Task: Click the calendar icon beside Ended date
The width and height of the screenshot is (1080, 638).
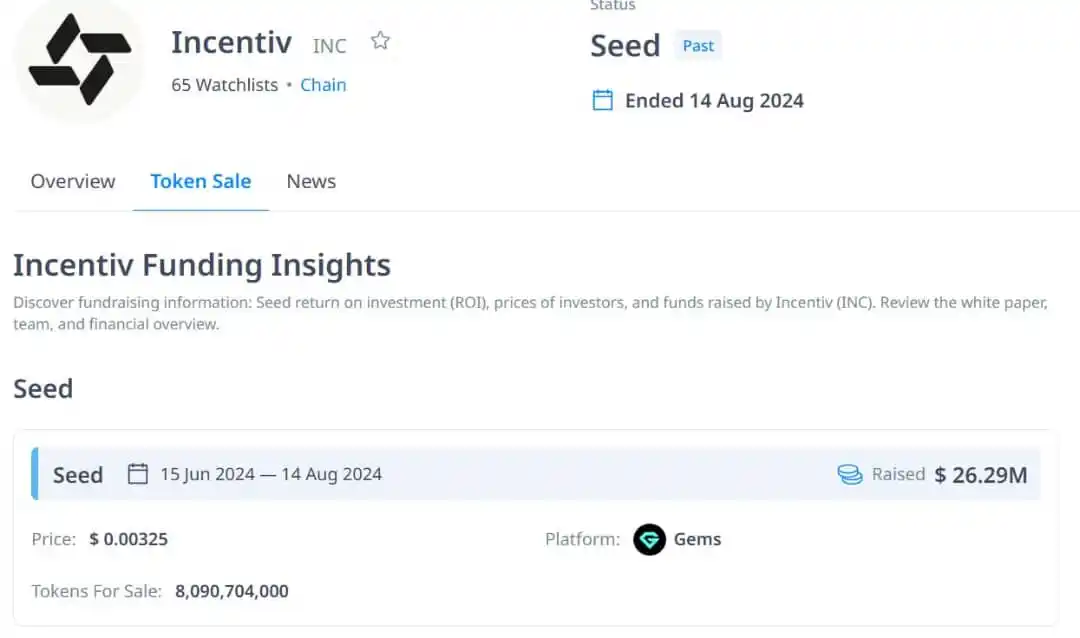Action: [x=603, y=101]
